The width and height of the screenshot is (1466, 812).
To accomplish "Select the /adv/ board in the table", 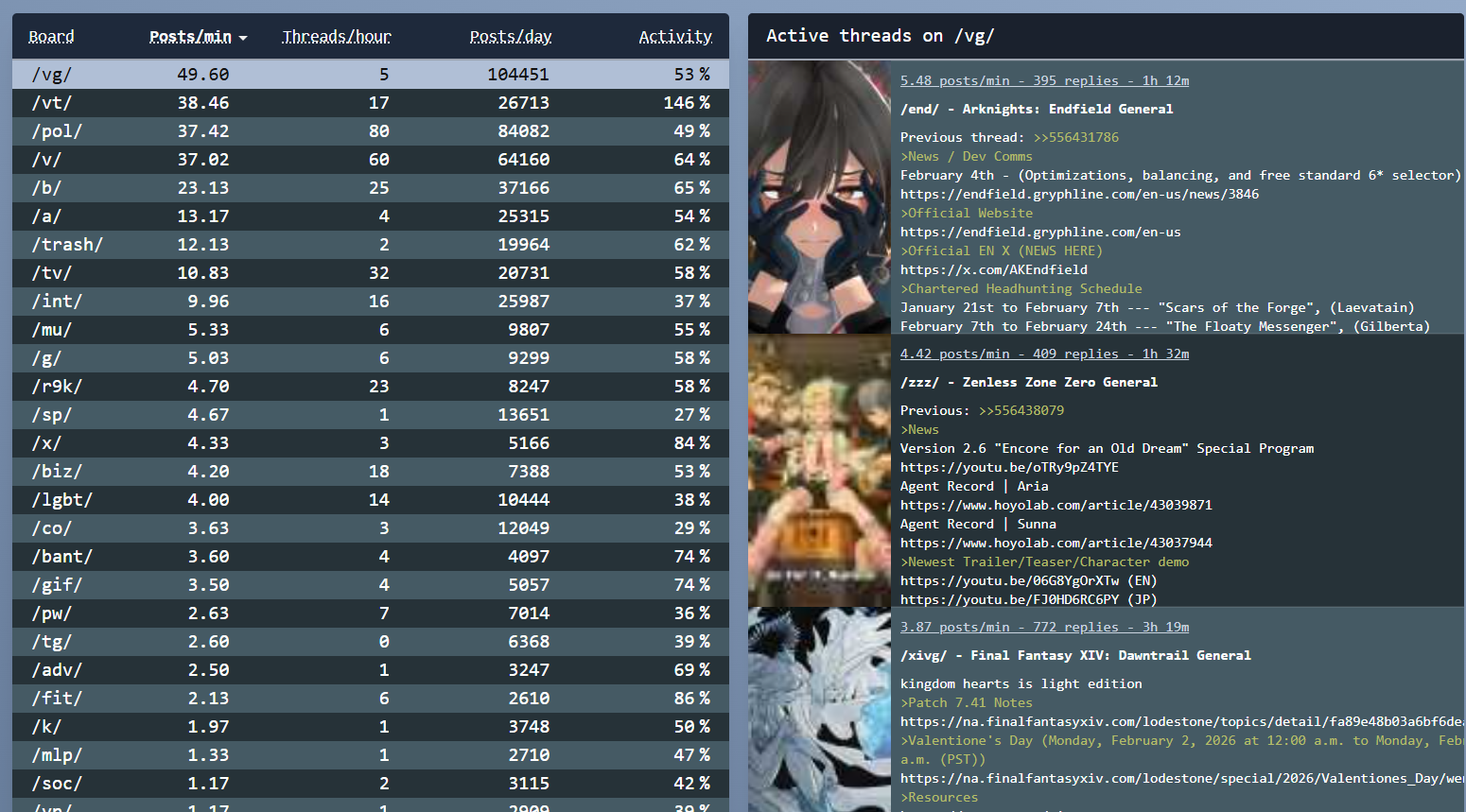I will point(371,669).
